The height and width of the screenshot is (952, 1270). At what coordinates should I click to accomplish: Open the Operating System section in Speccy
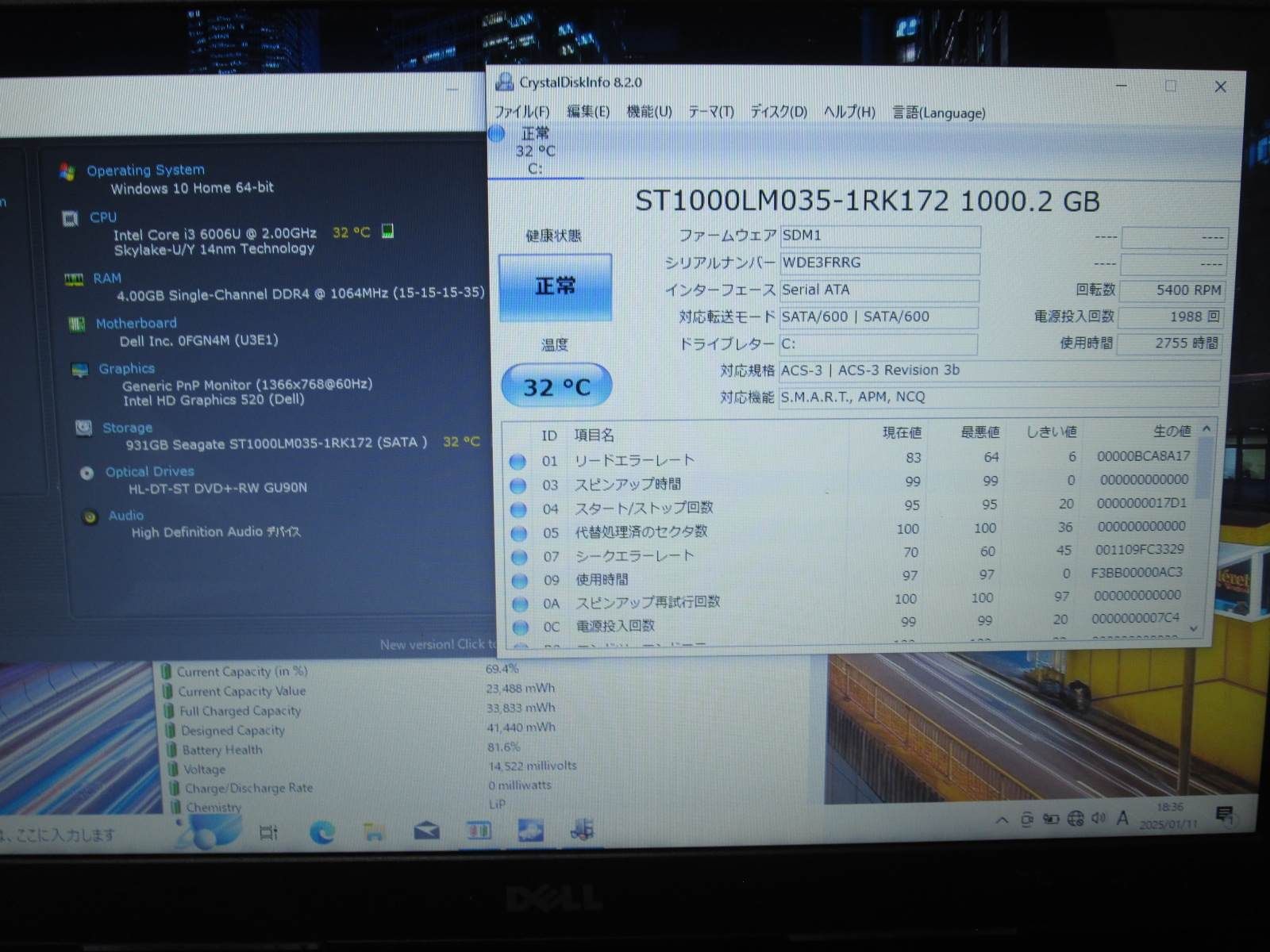click(x=145, y=170)
